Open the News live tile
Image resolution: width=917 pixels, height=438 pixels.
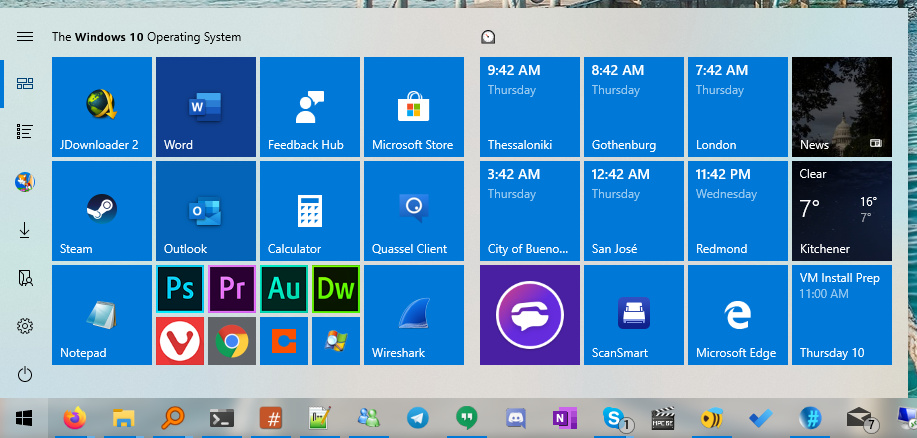pyautogui.click(x=842, y=106)
